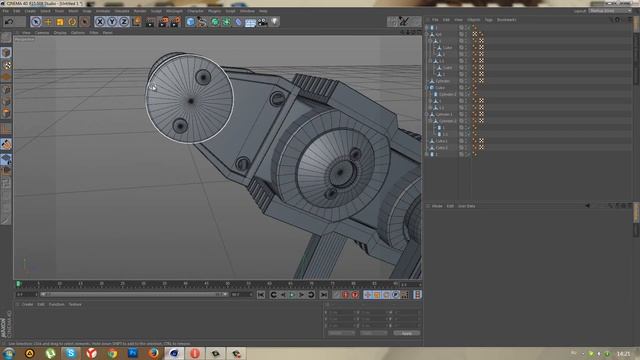Open the dropdown left of the Apply button
The height and width of the screenshot is (360, 640).
373,333
